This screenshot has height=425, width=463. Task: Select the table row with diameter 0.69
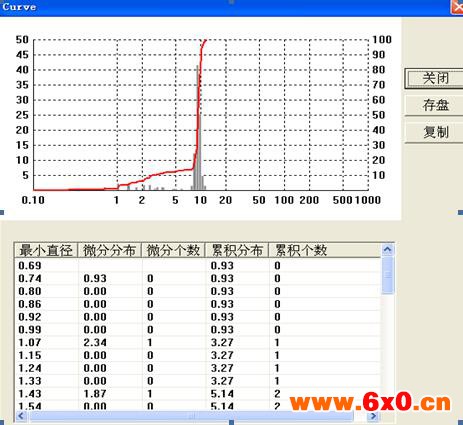pyautogui.click(x=197, y=266)
